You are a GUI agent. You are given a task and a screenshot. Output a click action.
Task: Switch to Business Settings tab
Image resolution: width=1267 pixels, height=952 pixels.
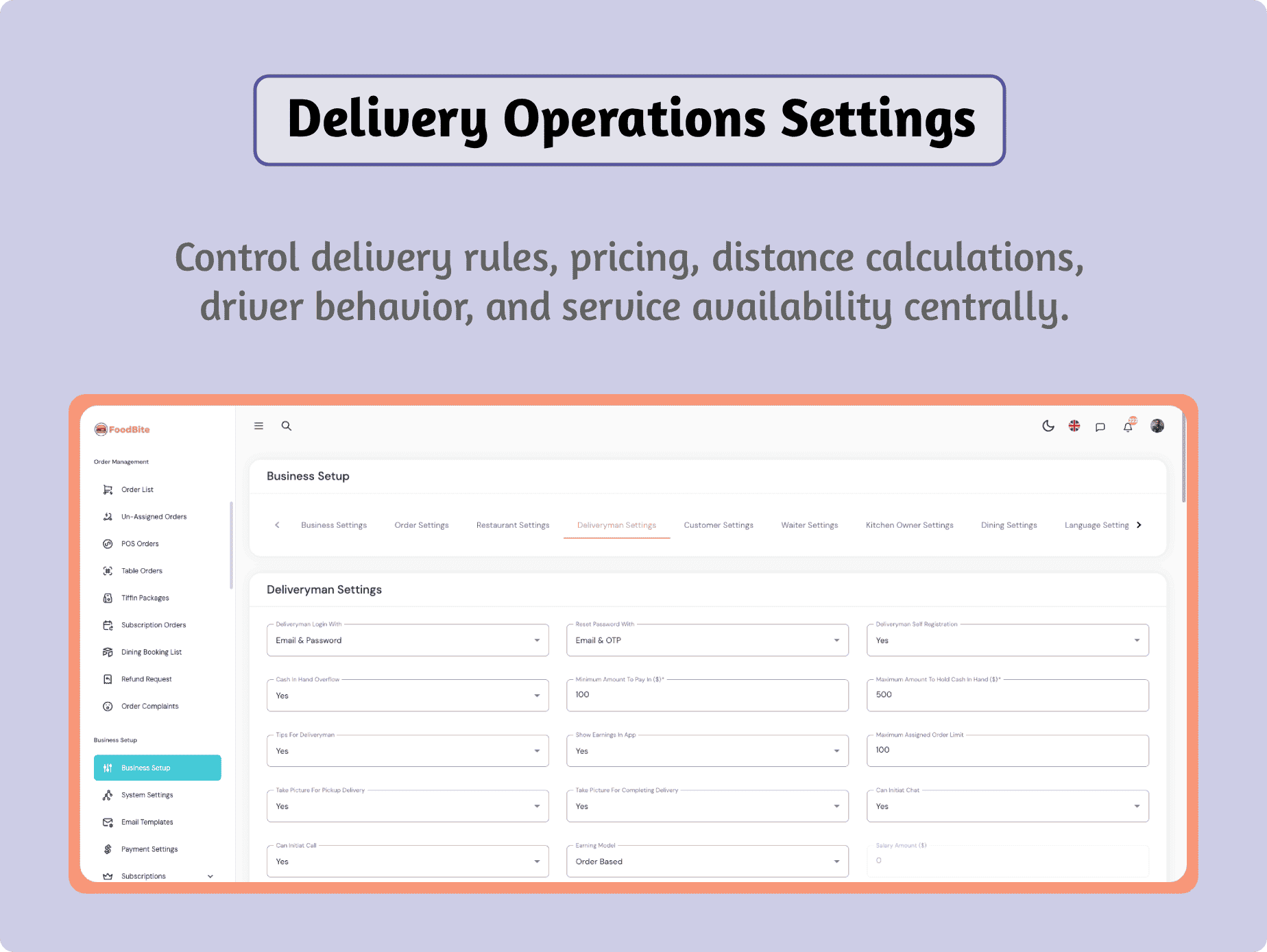coord(334,525)
